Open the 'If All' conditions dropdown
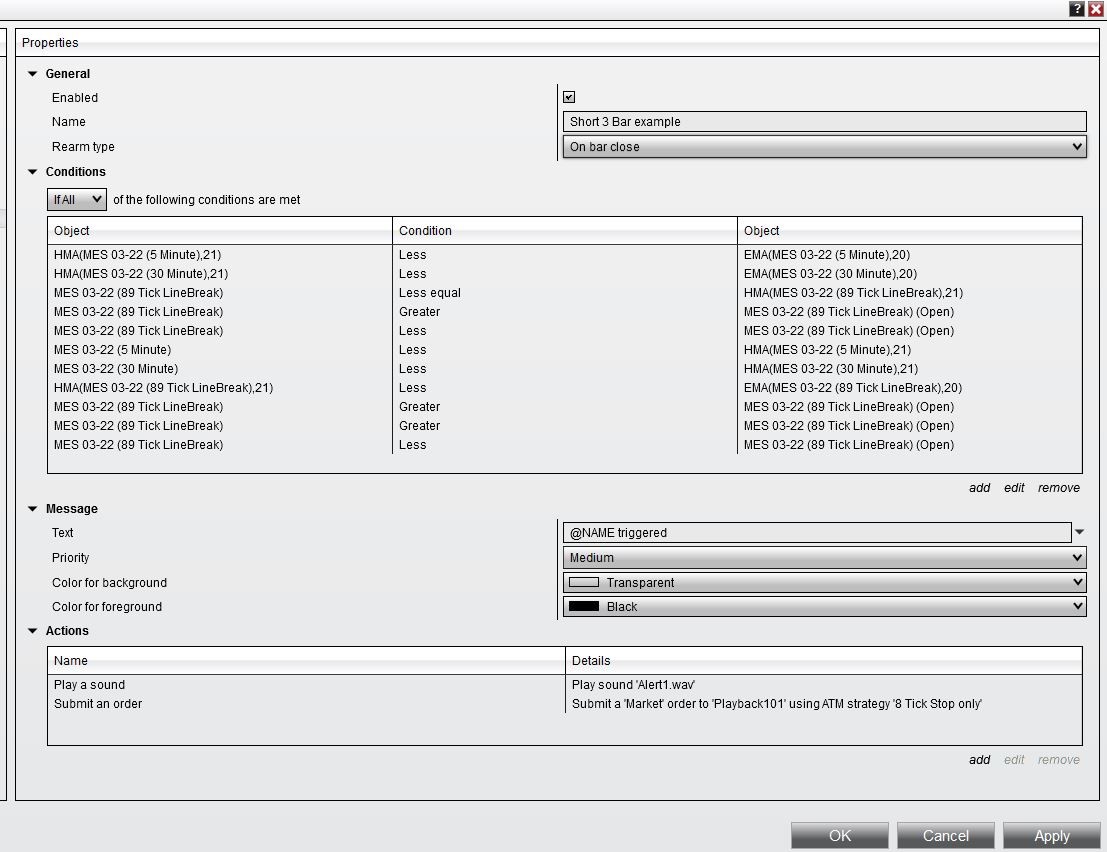1107x852 pixels. 77,200
